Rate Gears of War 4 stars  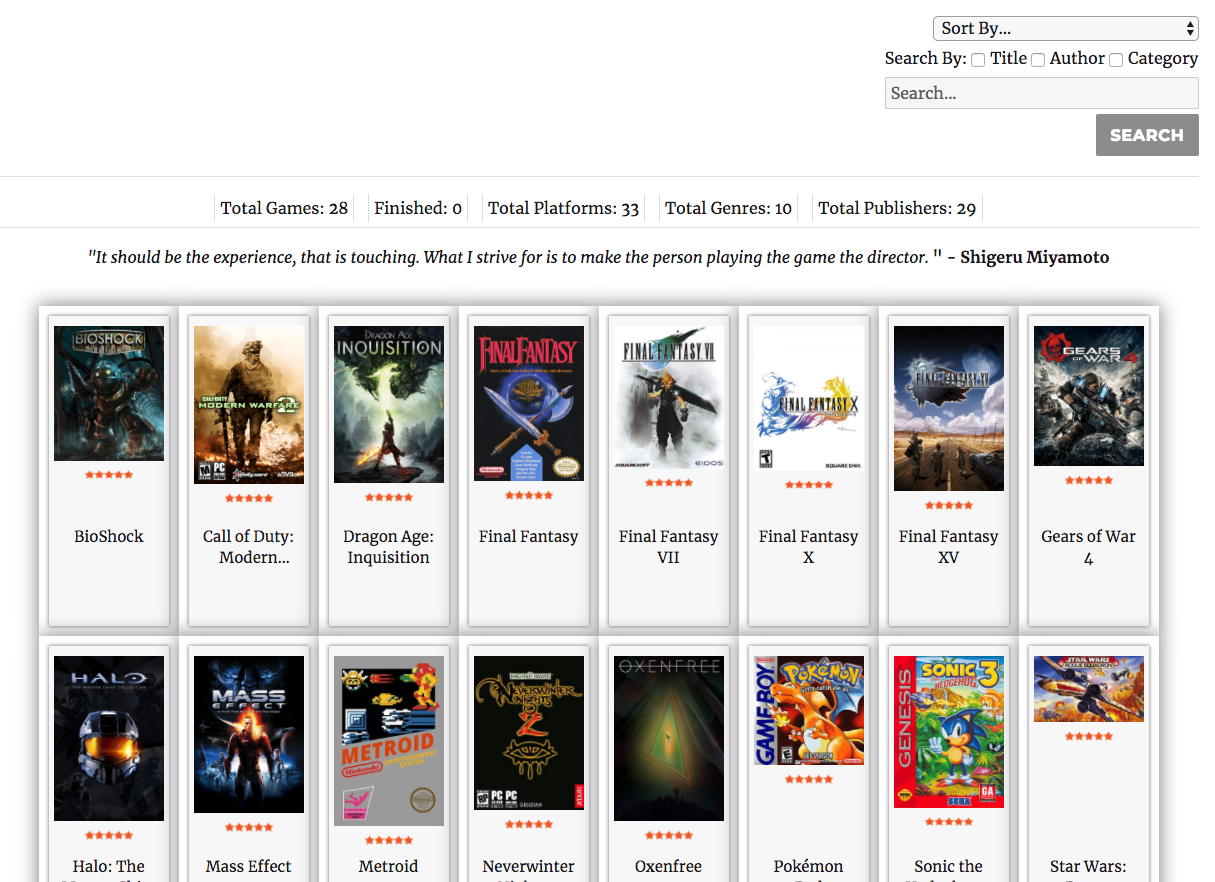point(1089,481)
